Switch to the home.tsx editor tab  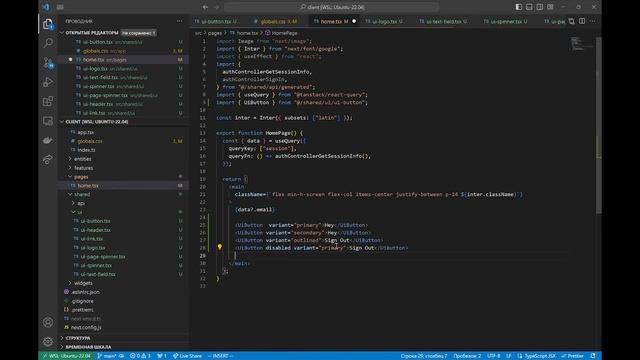[x=334, y=21]
